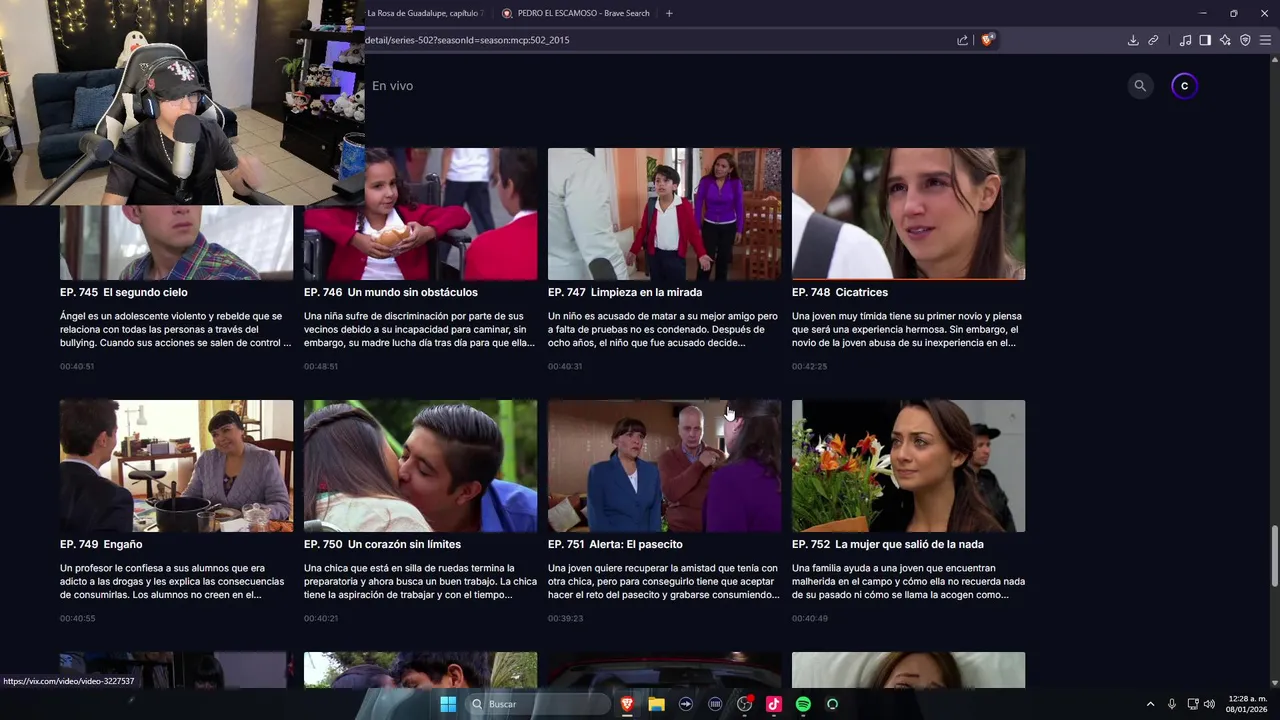1280x720 pixels.
Task: Open title EP. 748 Cicatrices
Action: [840, 292]
